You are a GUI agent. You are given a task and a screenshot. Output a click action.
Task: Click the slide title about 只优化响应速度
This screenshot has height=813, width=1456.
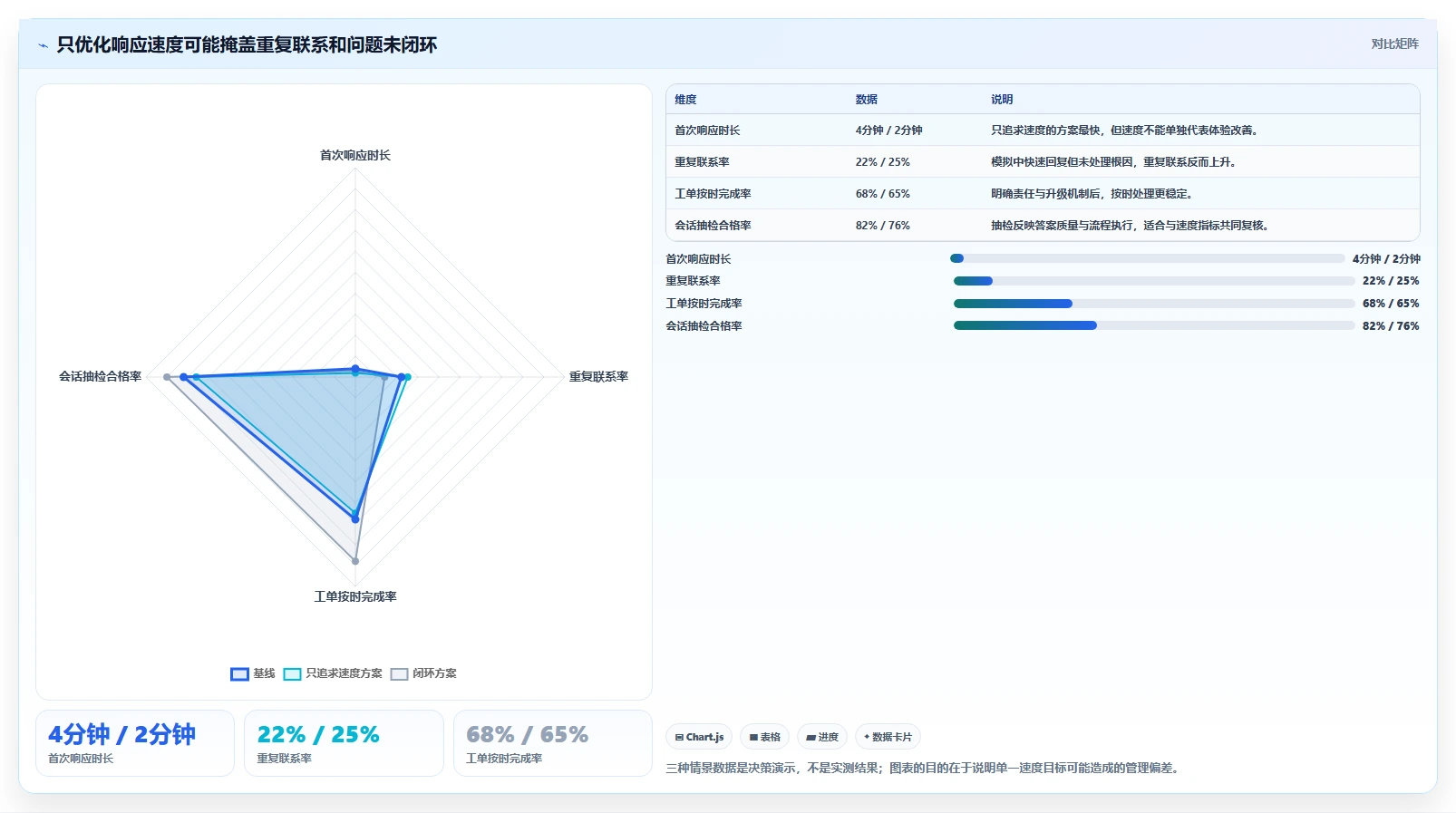click(247, 45)
